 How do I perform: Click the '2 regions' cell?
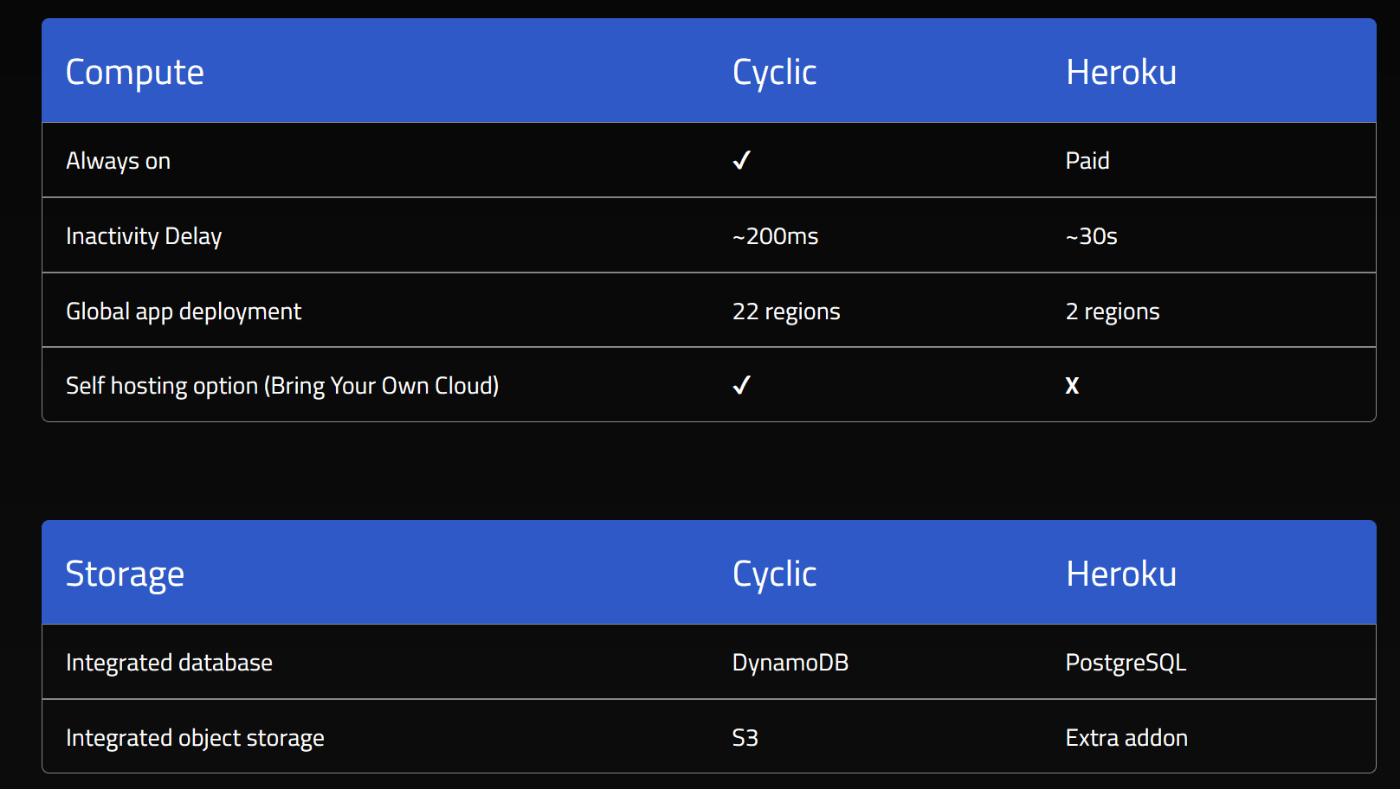[x=1113, y=312]
